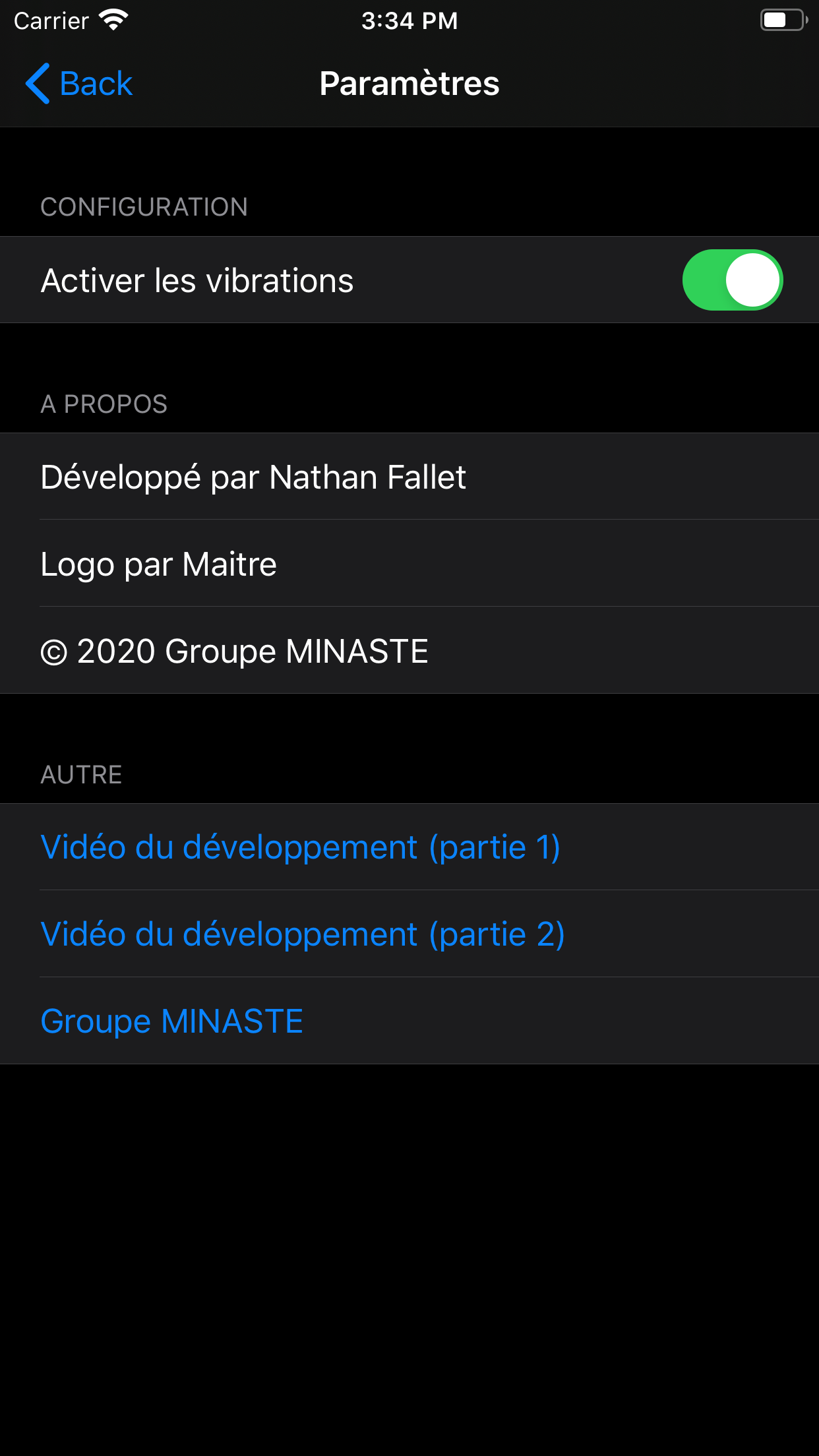The image size is (819, 1456).
Task: Tap the Carrier text in status bar
Action: point(51,21)
